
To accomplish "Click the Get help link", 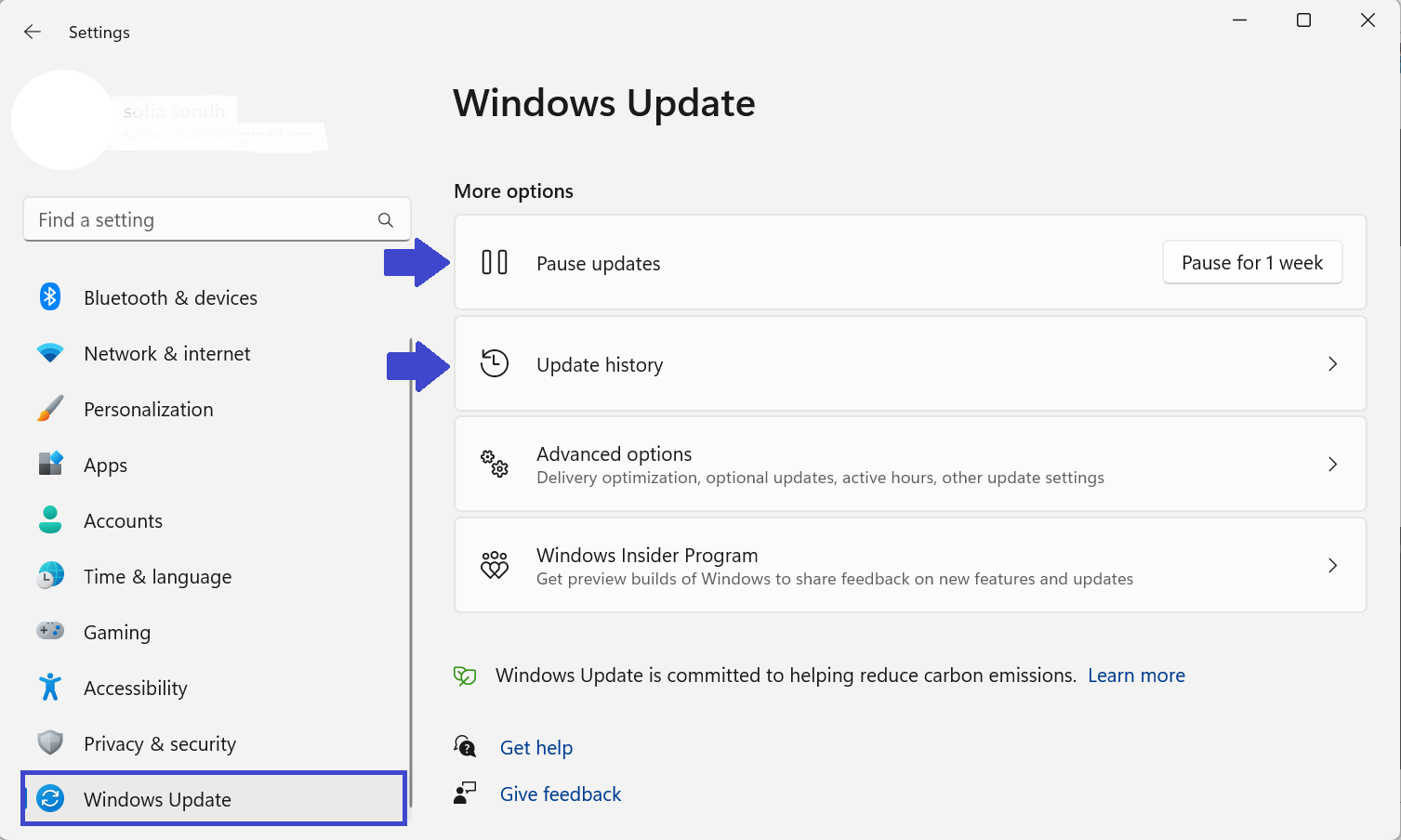I will [536, 748].
